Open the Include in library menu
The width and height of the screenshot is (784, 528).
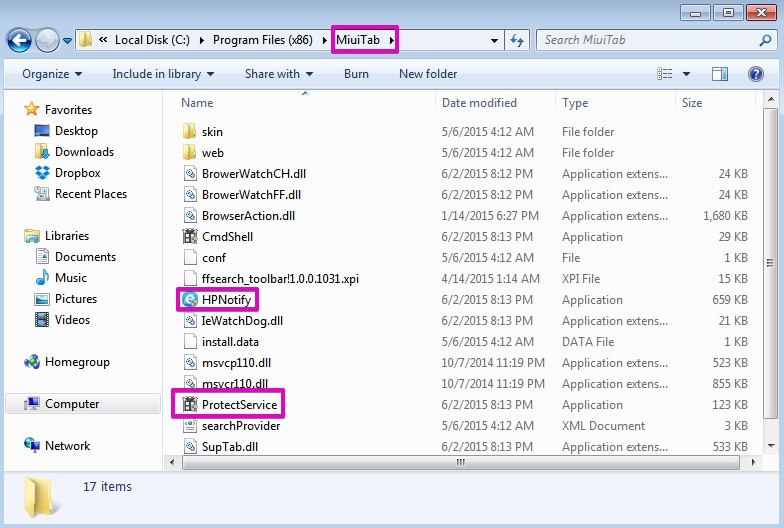click(x=162, y=74)
